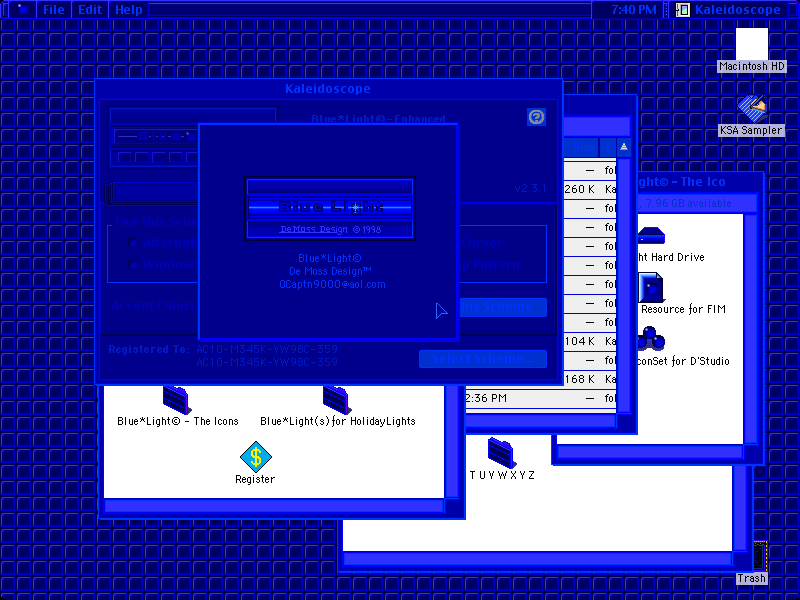Click the 'Registered To:' serial code text
Screen dimensions: 800x600
(267, 356)
